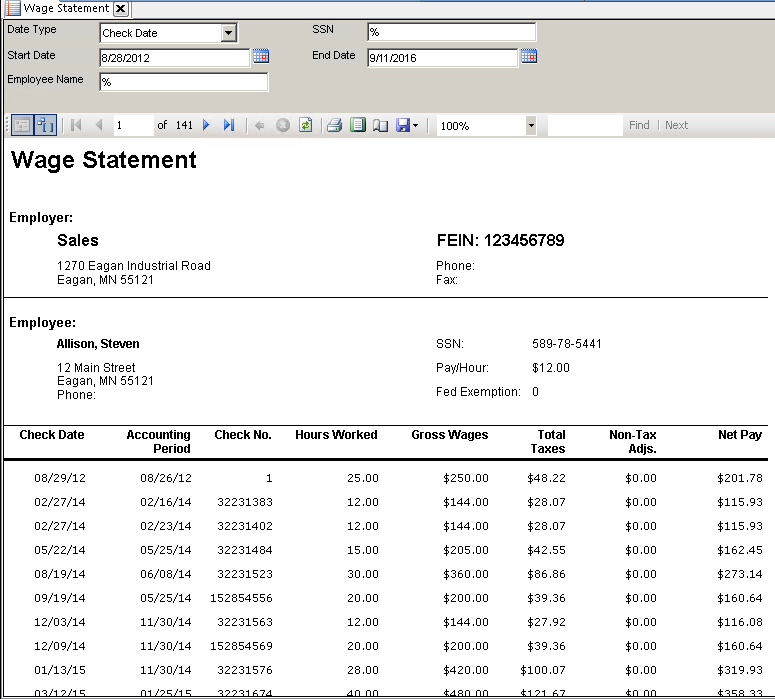Image resolution: width=775 pixels, height=699 pixels.
Task: Go to first page of report
Action: tap(76, 125)
